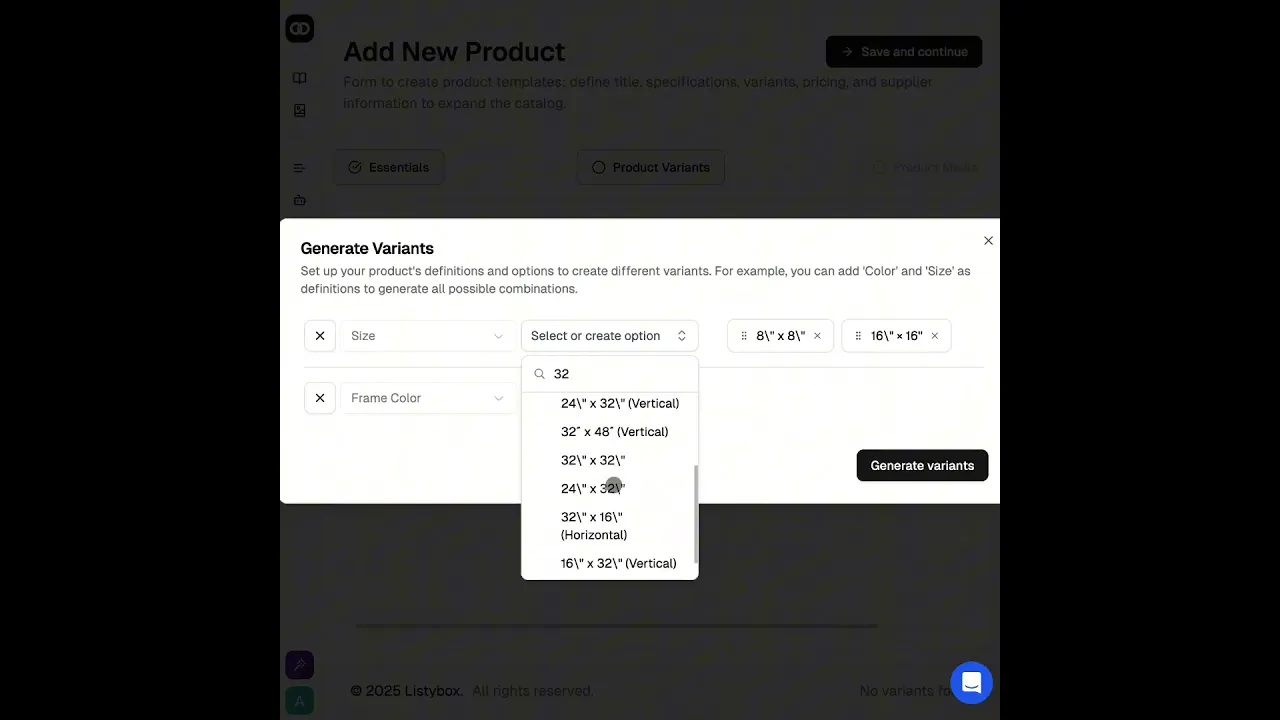Click drag handle on 8" x 8" chip

[x=744, y=336]
